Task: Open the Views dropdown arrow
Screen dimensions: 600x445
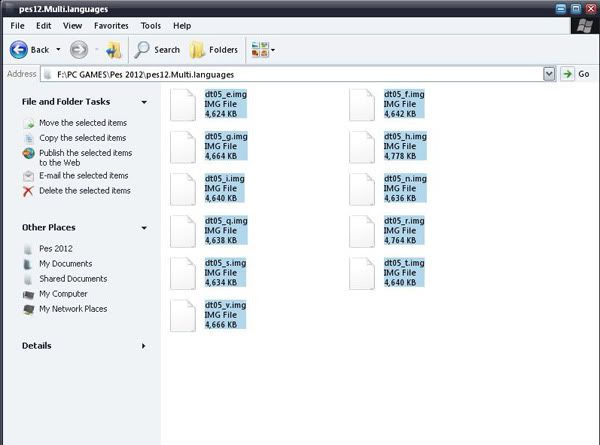Action: click(273, 50)
